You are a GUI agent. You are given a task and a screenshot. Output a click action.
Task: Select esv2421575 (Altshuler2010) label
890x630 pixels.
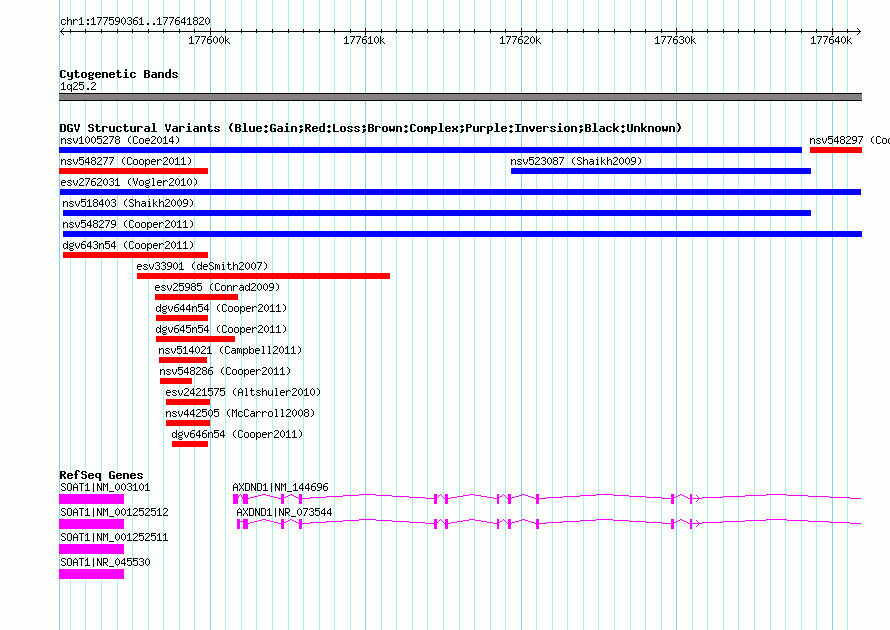tap(243, 392)
